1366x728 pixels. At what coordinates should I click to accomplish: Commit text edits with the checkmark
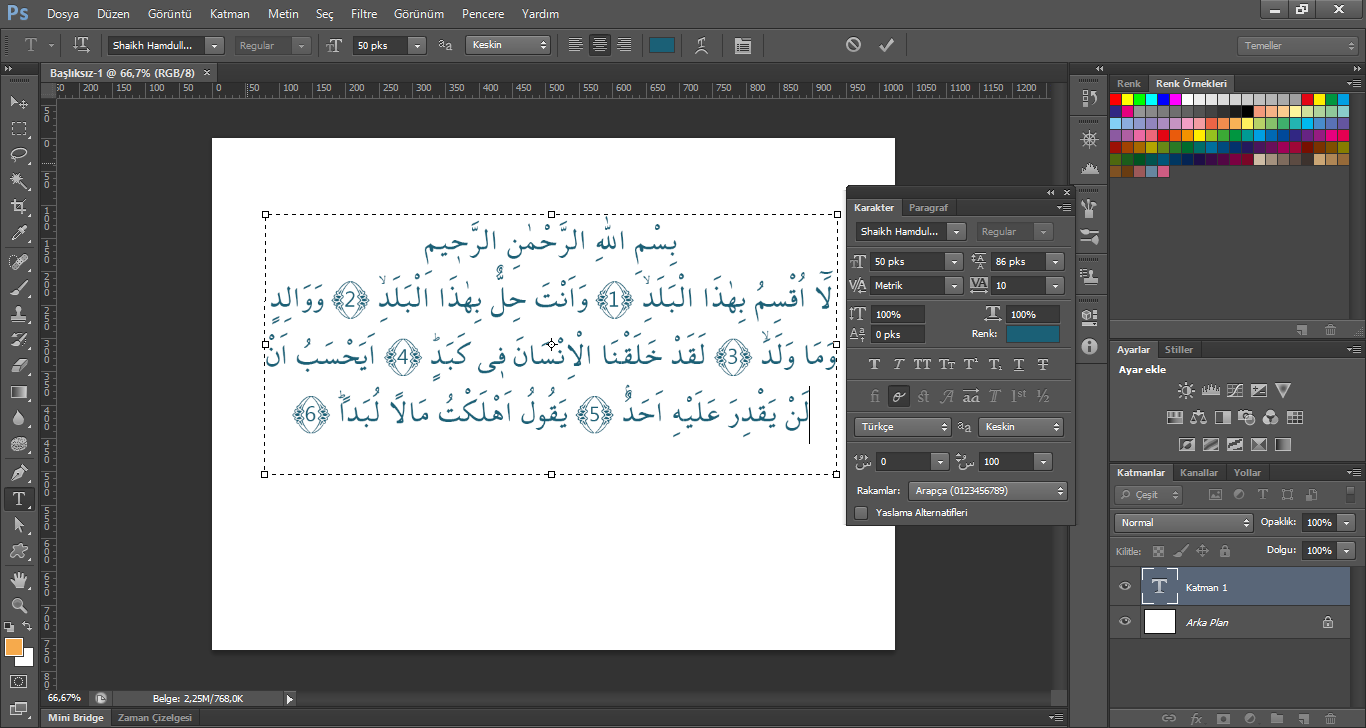[886, 45]
